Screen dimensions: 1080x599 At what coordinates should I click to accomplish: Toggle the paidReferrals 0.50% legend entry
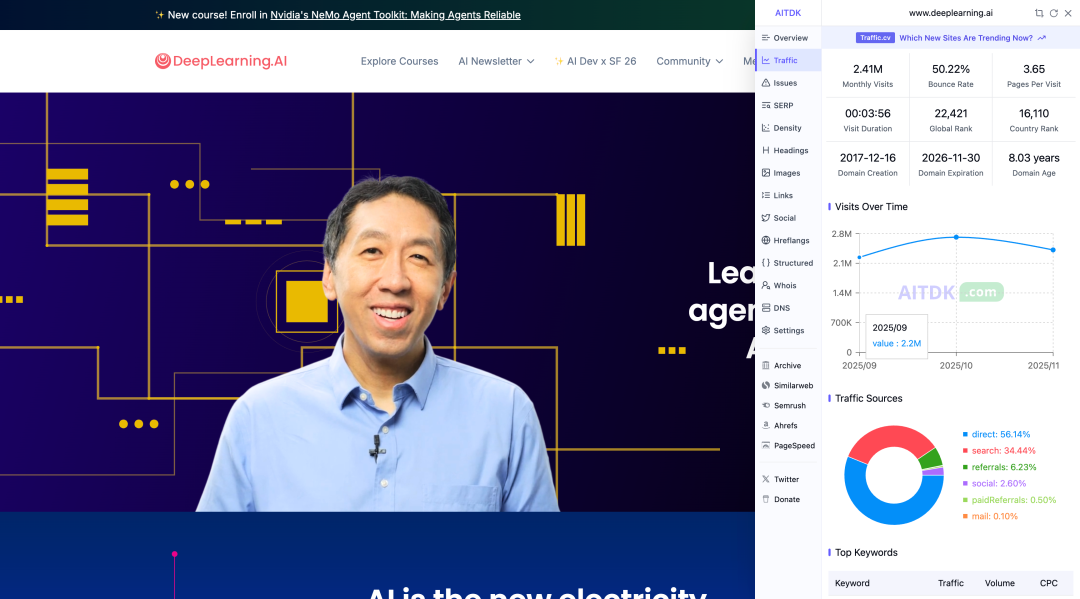point(1009,500)
